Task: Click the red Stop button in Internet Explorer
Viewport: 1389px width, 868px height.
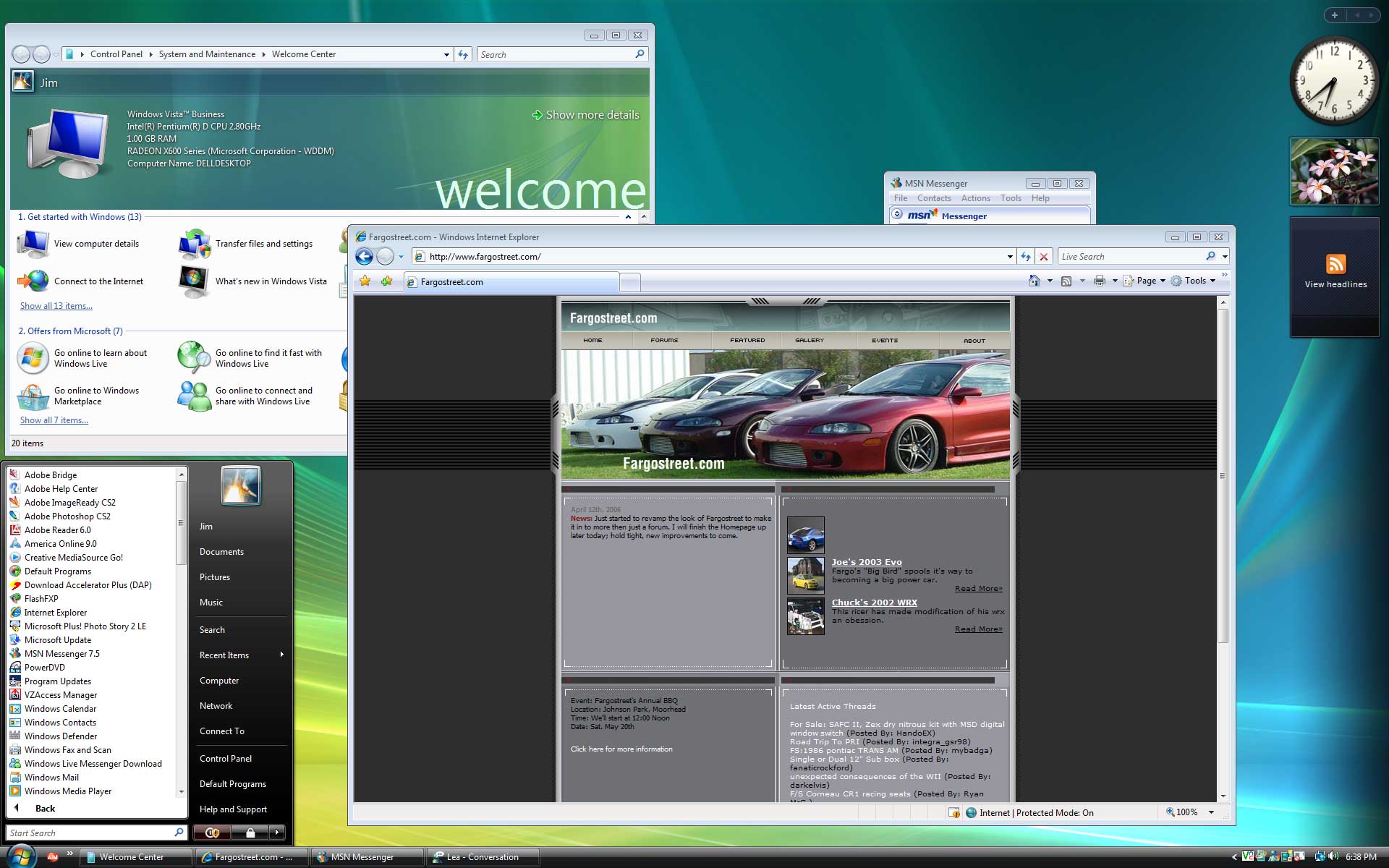Action: point(1044,256)
